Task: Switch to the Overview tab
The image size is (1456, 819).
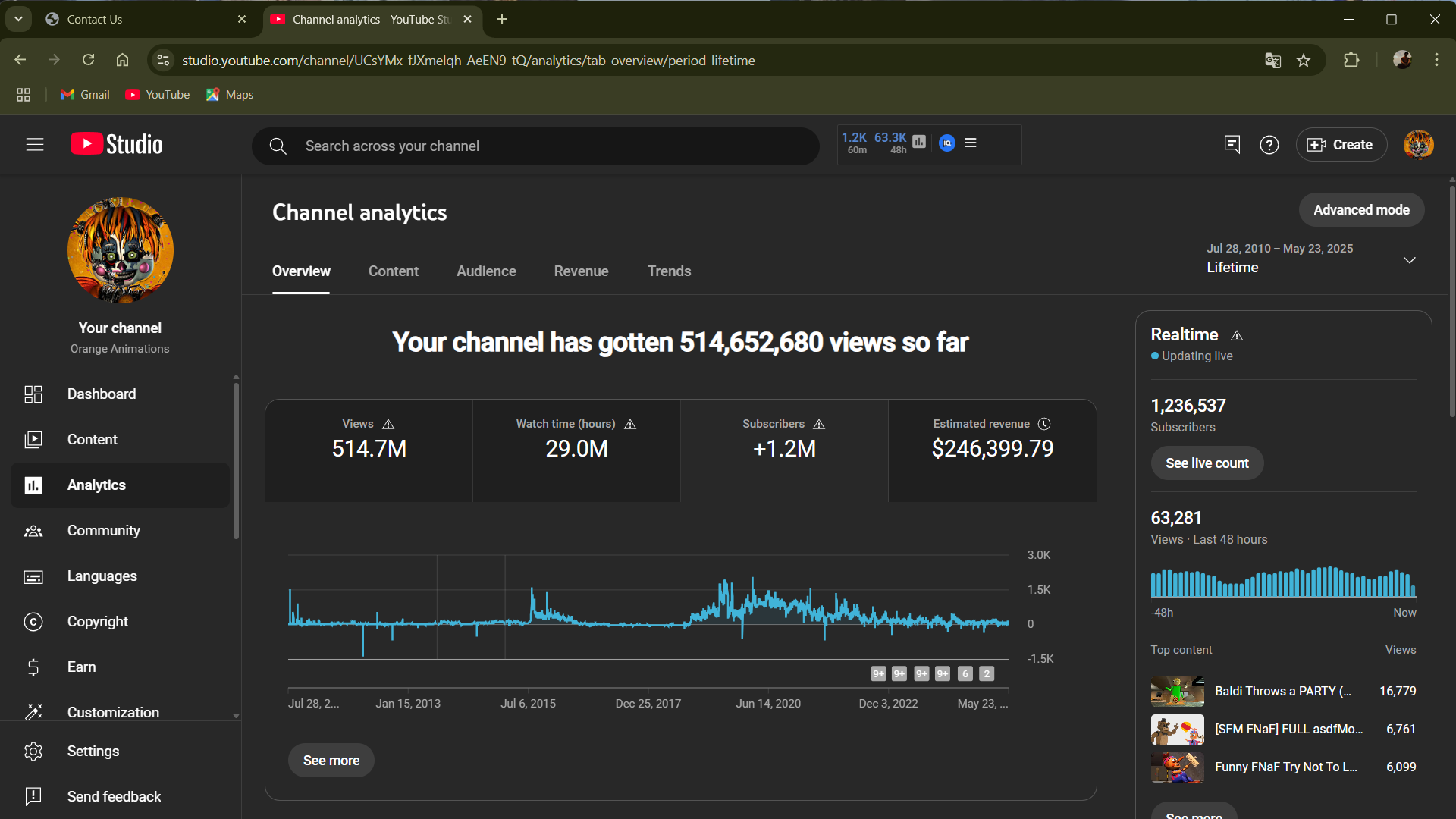Action: [301, 271]
